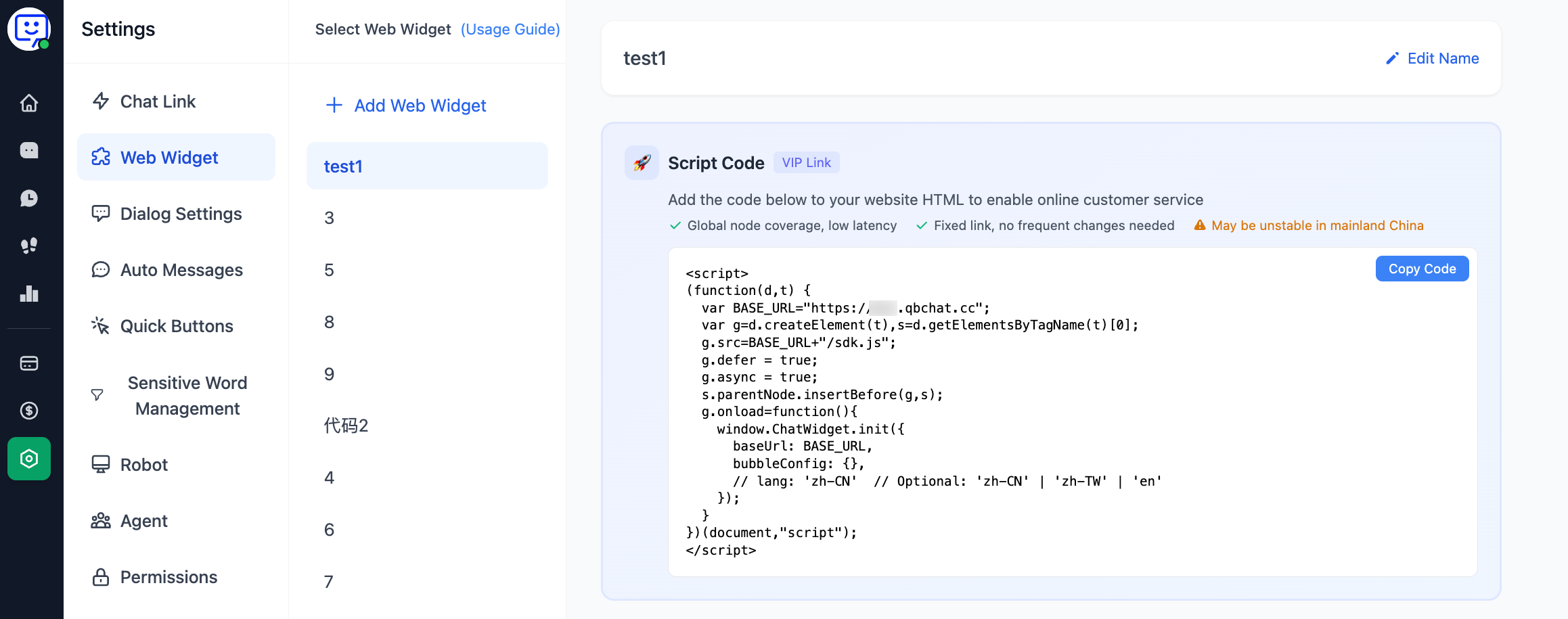Viewport: 1568px width, 619px height.
Task: Click the Copy Code button
Action: pyautogui.click(x=1422, y=269)
